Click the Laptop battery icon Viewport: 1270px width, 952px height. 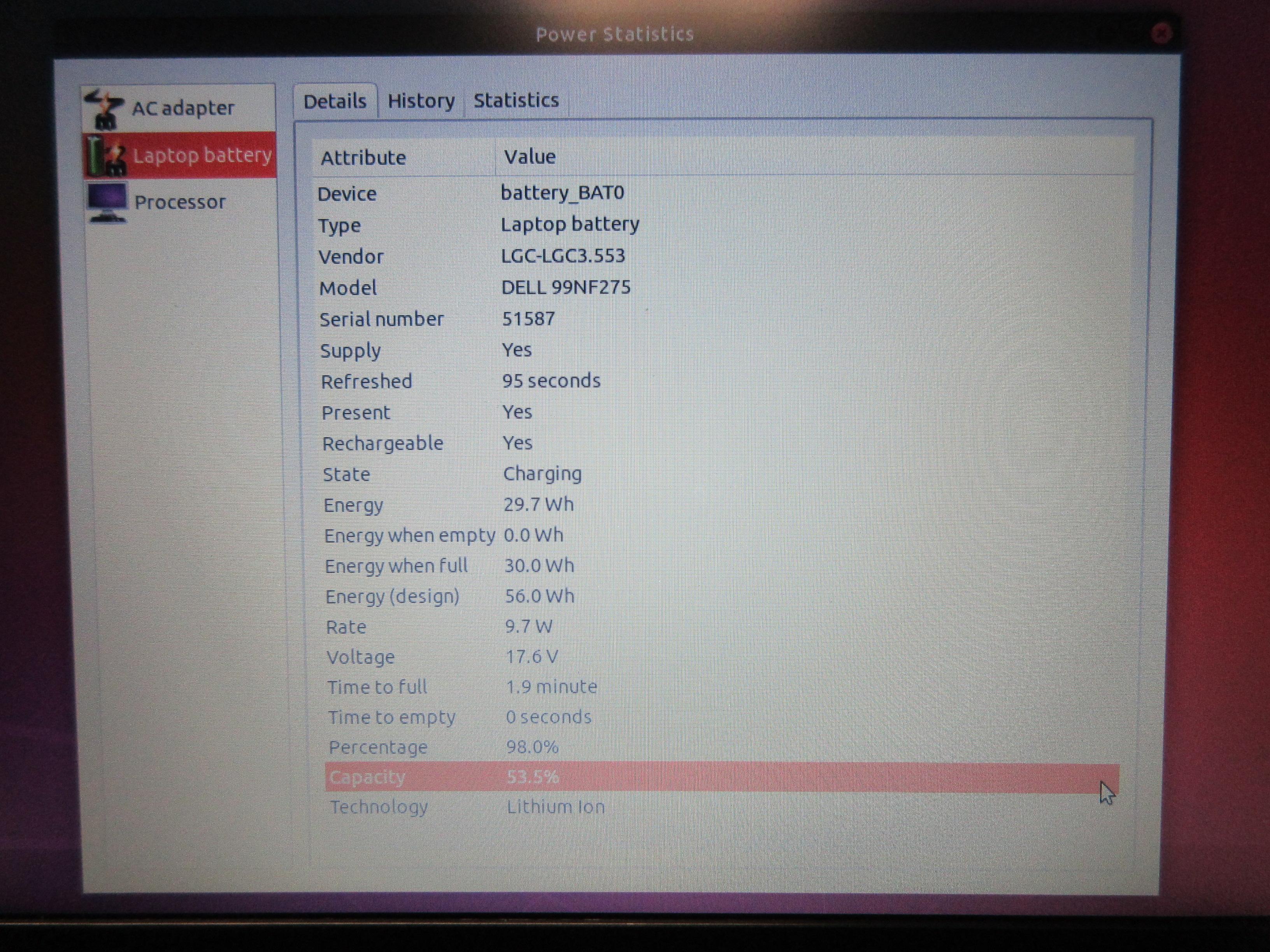pos(107,156)
